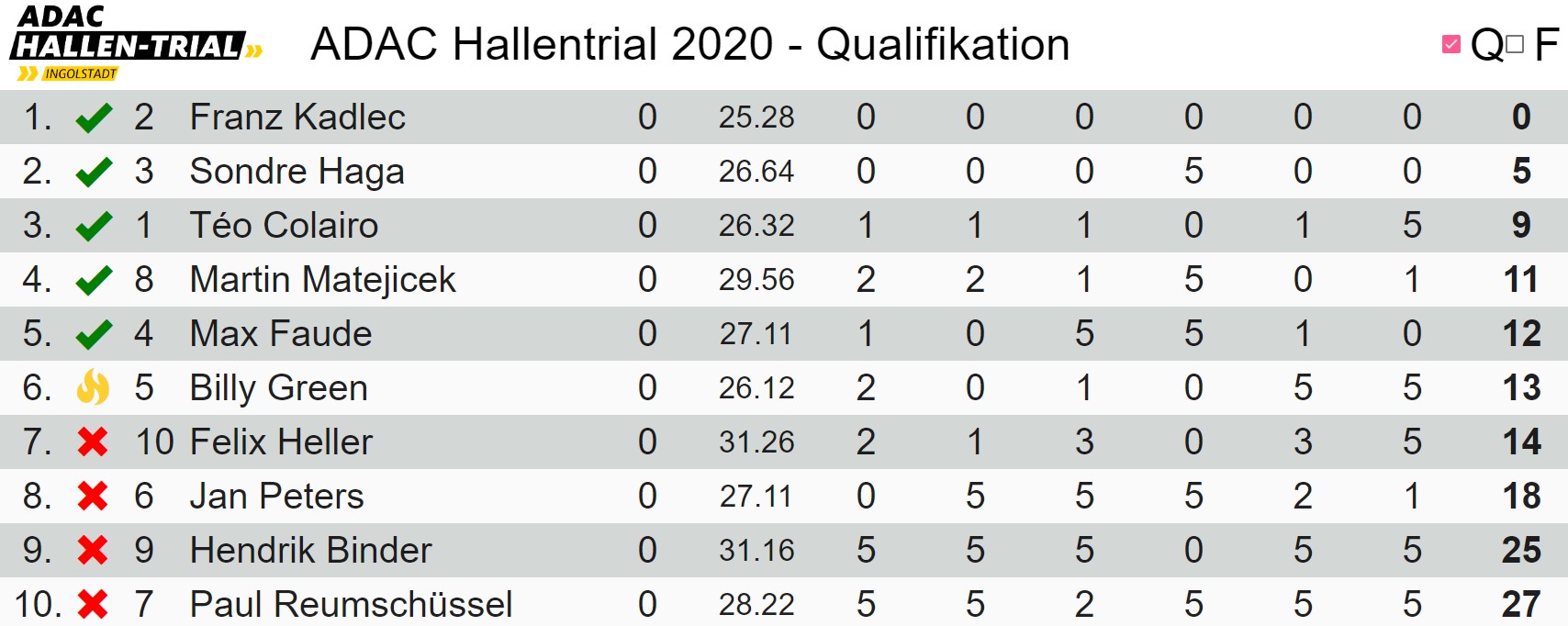Click red cross beside Felix Heller

[93, 442]
